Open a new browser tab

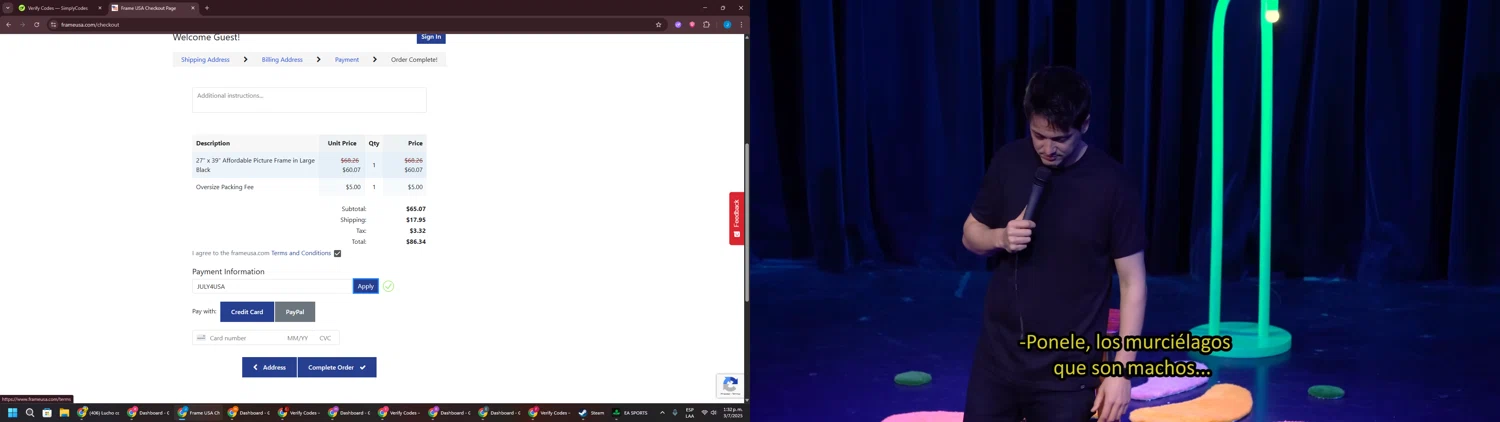point(207,8)
